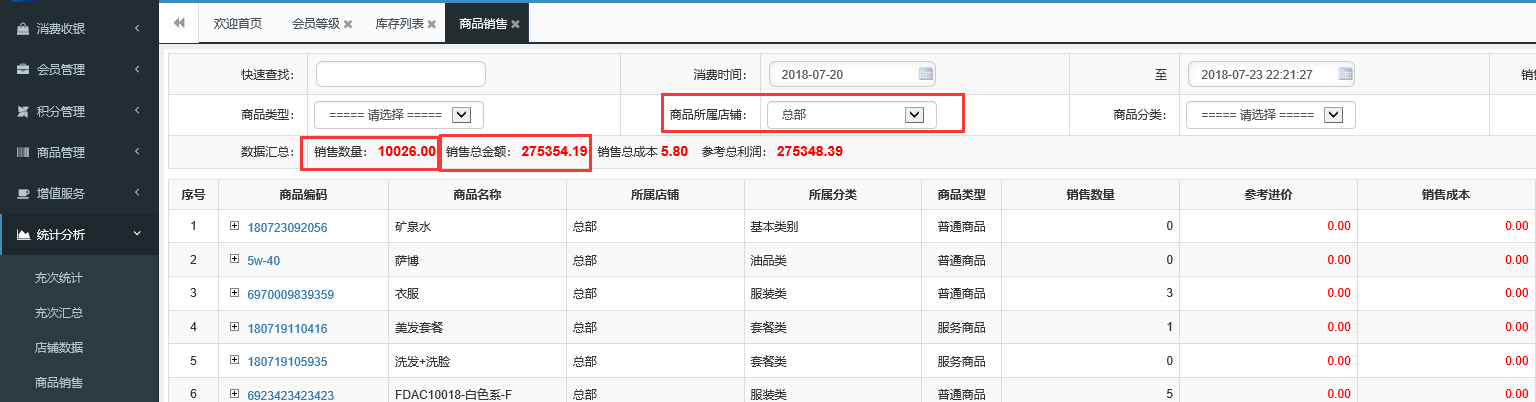Expand row 180723092056 plus icon
1536x402 pixels.
pos(235,227)
